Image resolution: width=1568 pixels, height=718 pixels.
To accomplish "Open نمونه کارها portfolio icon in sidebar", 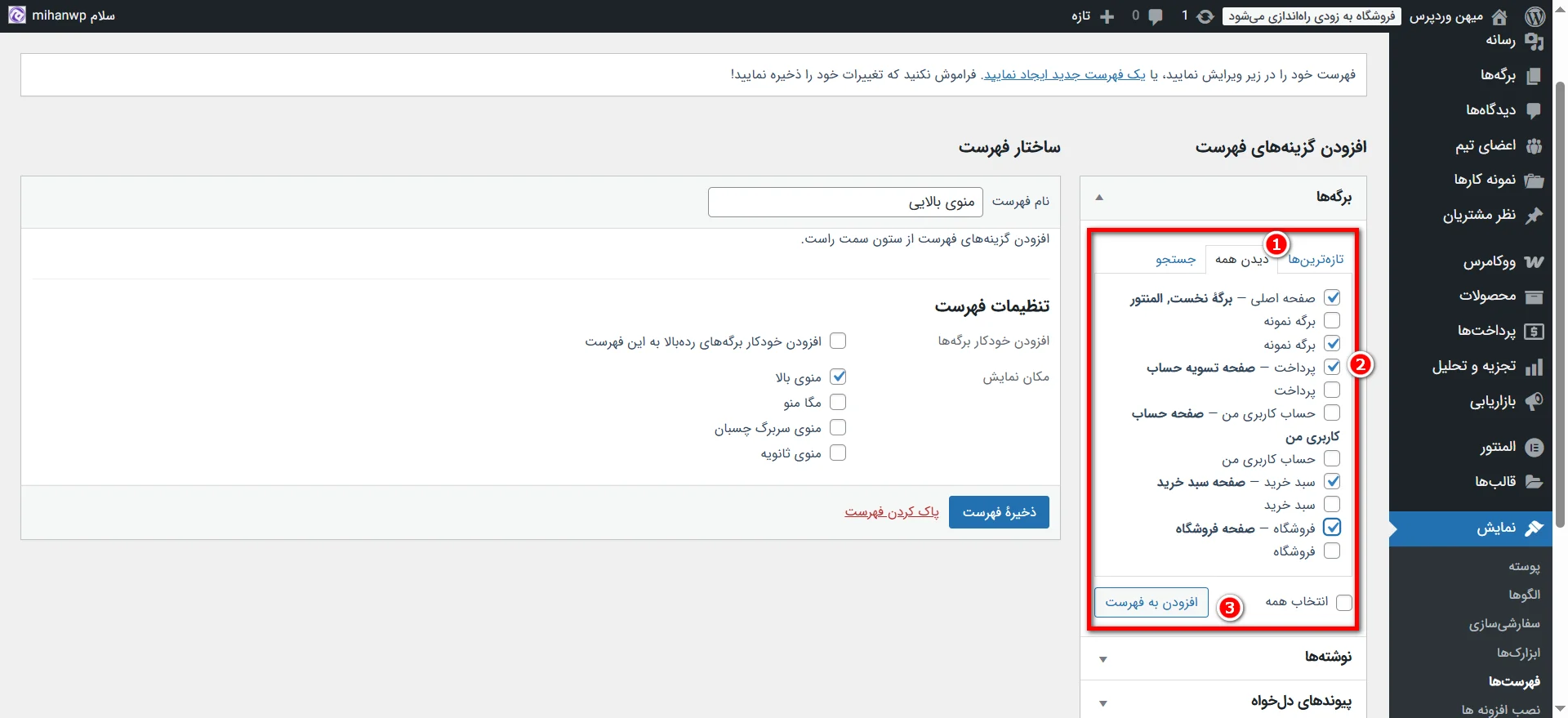I will (1535, 180).
